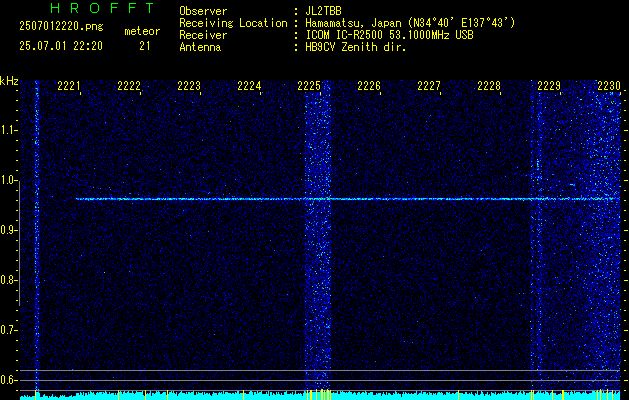This screenshot has width=629, height=400.
Task: Click the 0.9 frequency axis label
Action: click(x=8, y=230)
